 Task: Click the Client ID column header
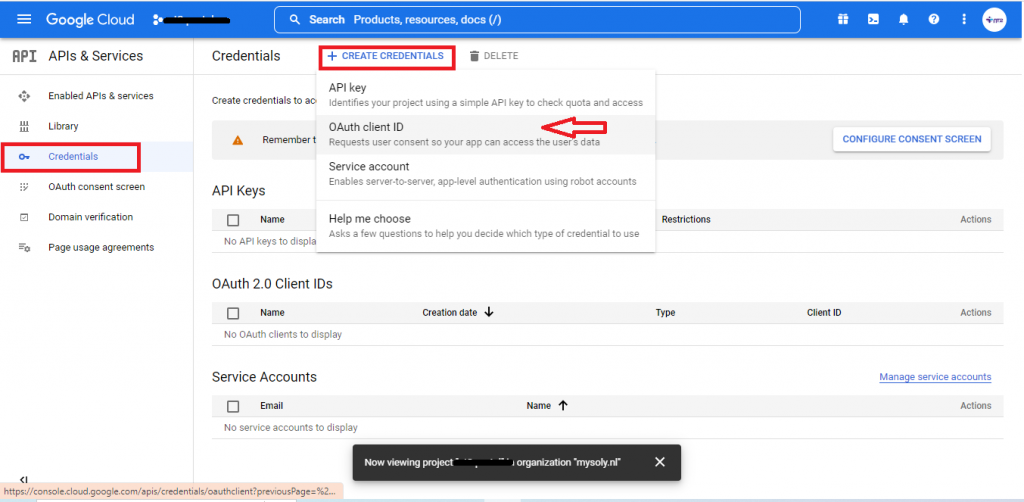(824, 313)
